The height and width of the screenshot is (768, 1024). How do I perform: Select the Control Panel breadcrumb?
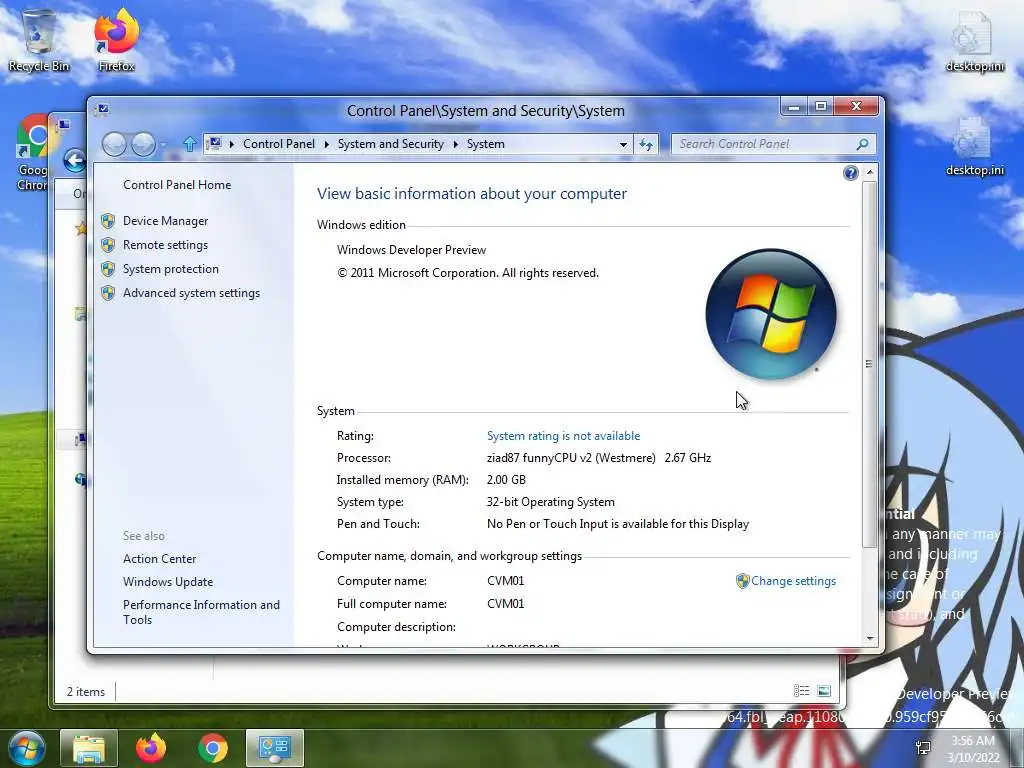tap(279, 144)
